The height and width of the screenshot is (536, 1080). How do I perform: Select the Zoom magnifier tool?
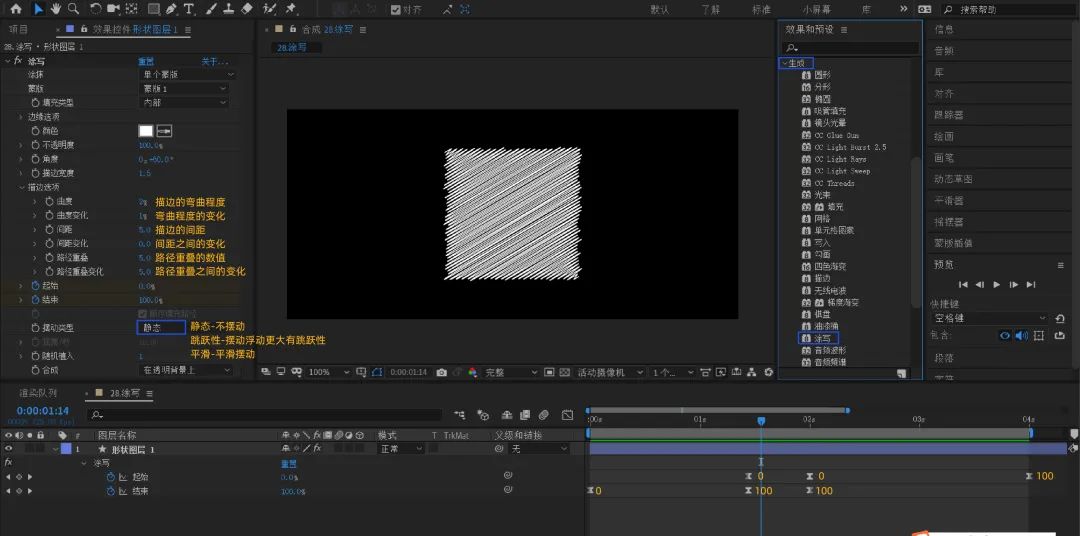(73, 9)
